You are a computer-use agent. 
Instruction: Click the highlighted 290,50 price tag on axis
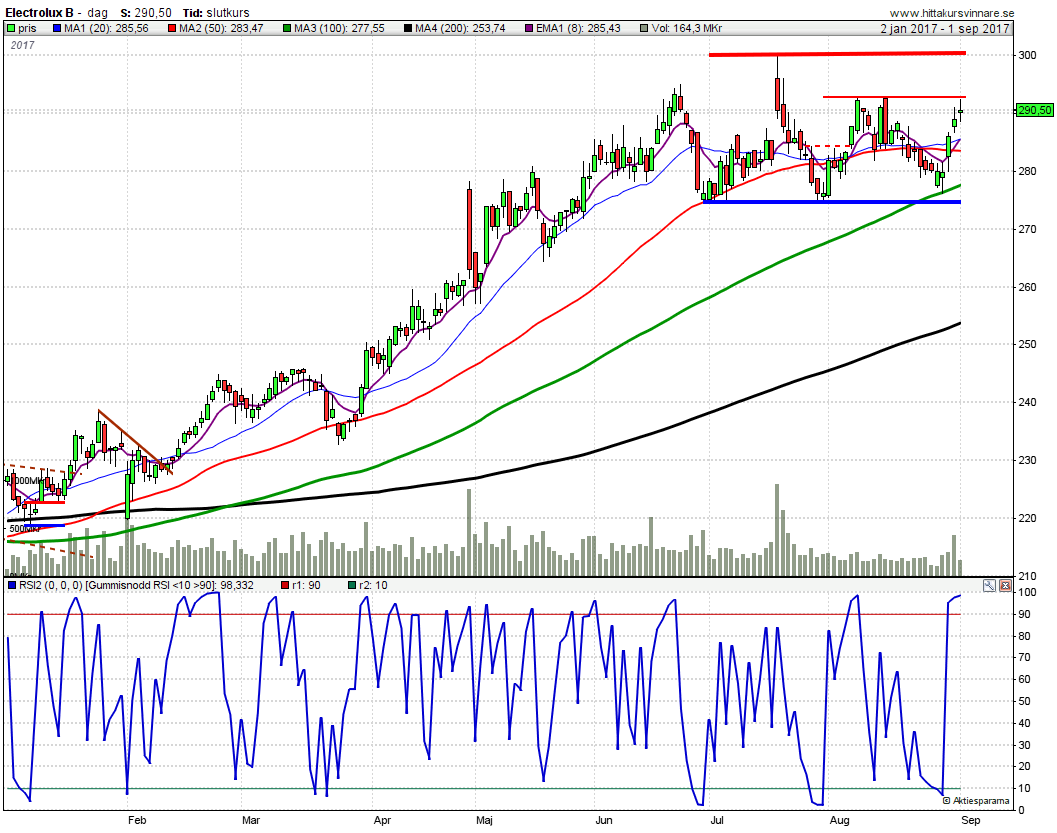(1034, 110)
